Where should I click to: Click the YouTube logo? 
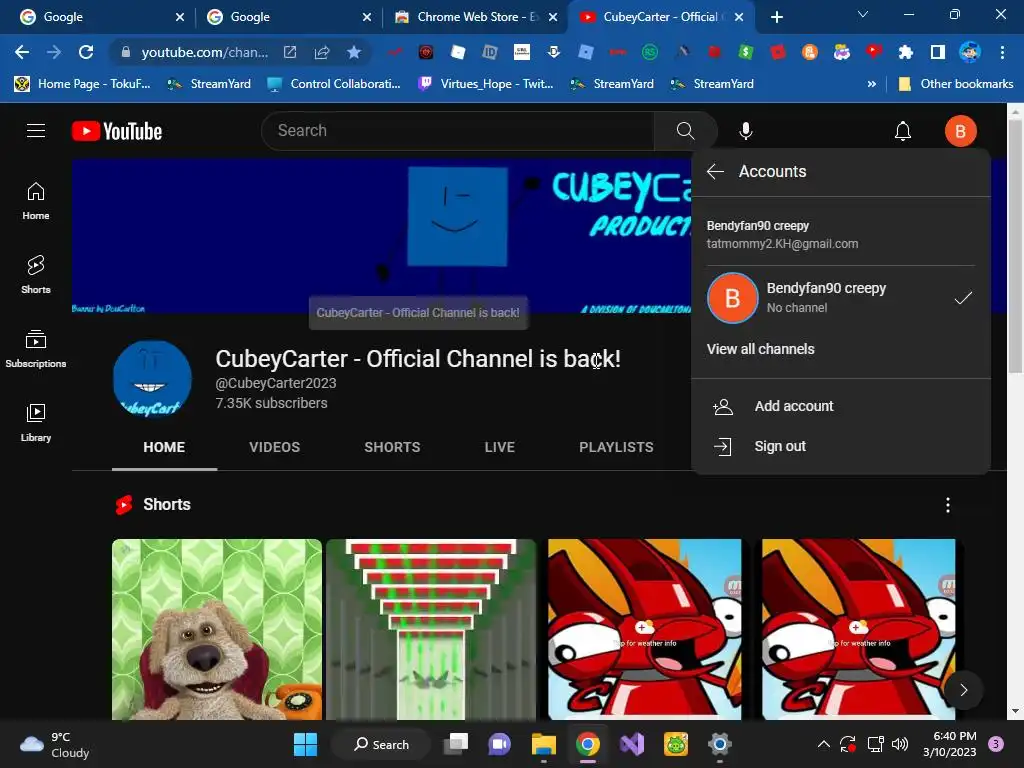click(x=117, y=131)
